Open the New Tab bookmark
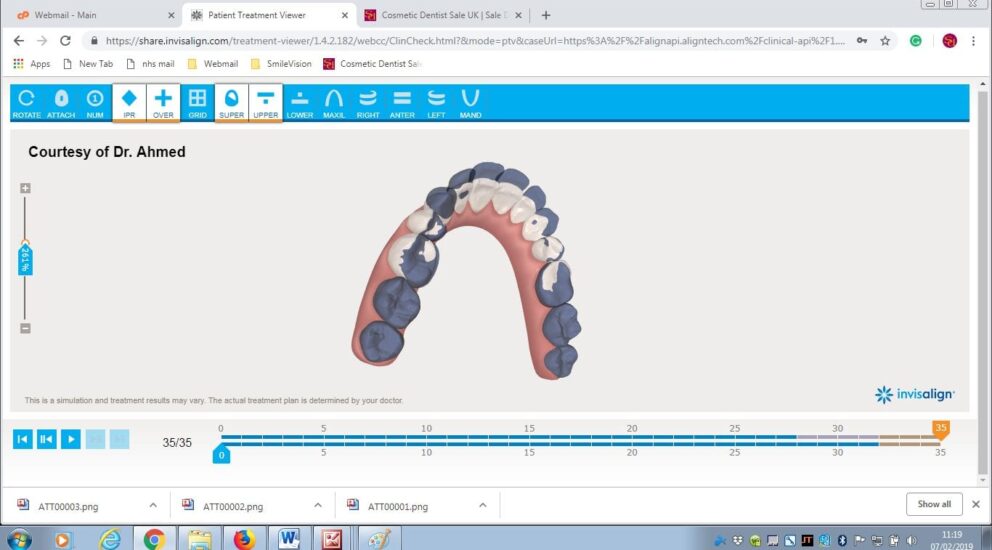Screen dimensions: 992x550 [88, 64]
